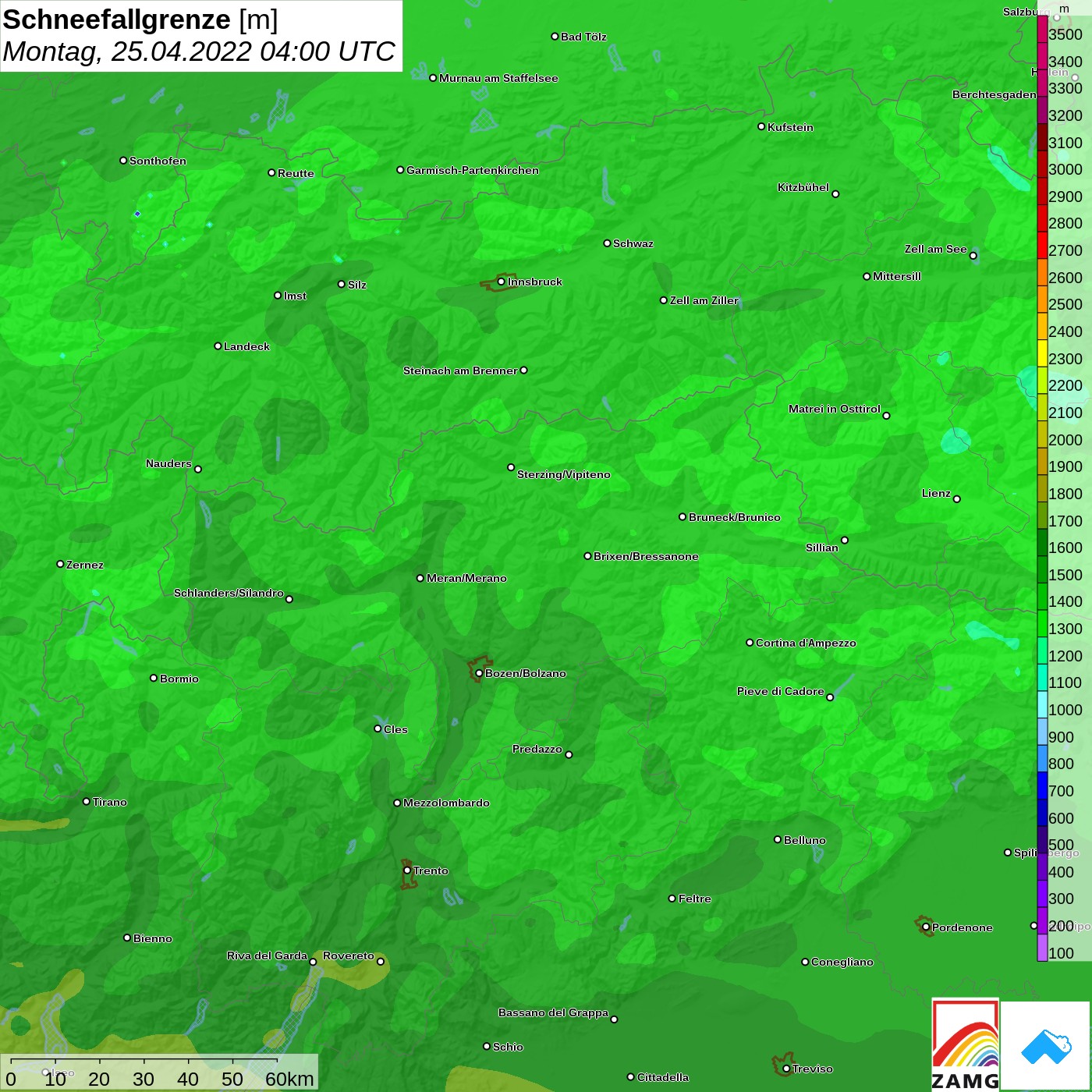Click the Nauders label
The height and width of the screenshot is (1092, 1092).
click(x=168, y=463)
